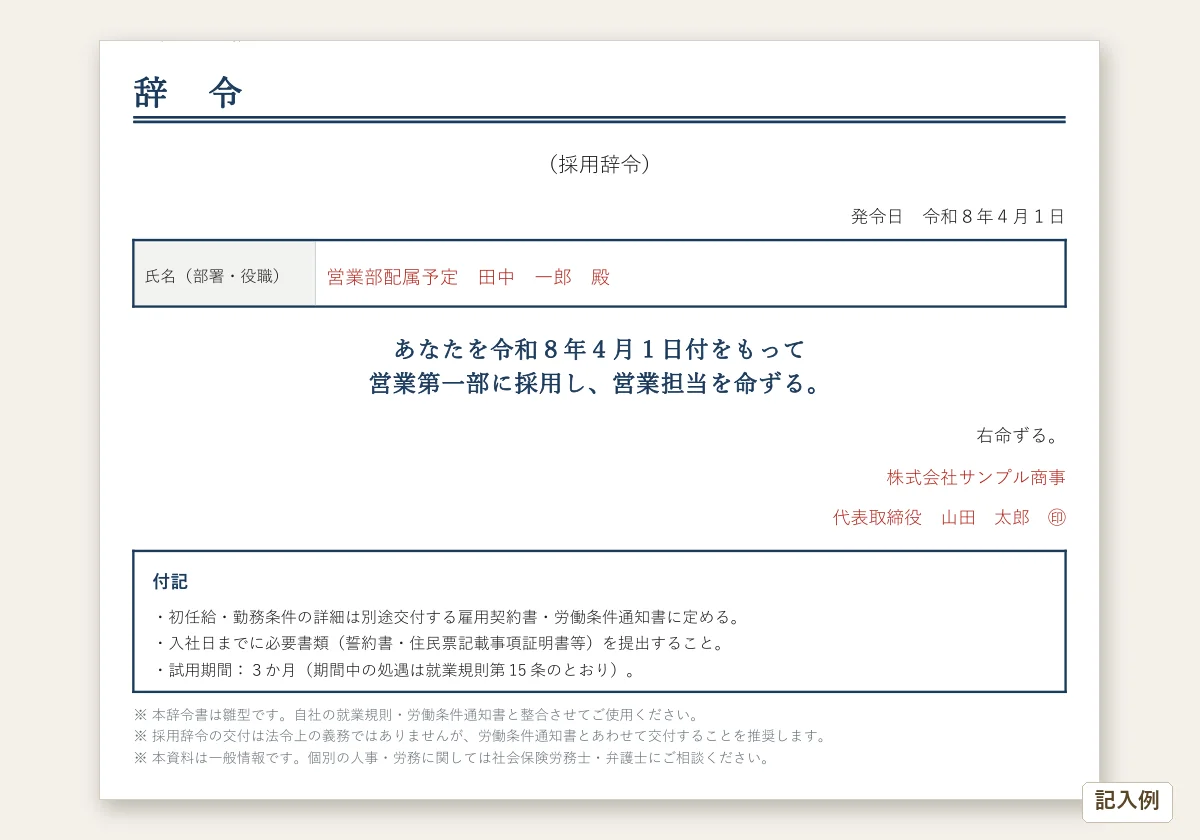Click the 右命ずる。 text

pyautogui.click(x=1018, y=436)
